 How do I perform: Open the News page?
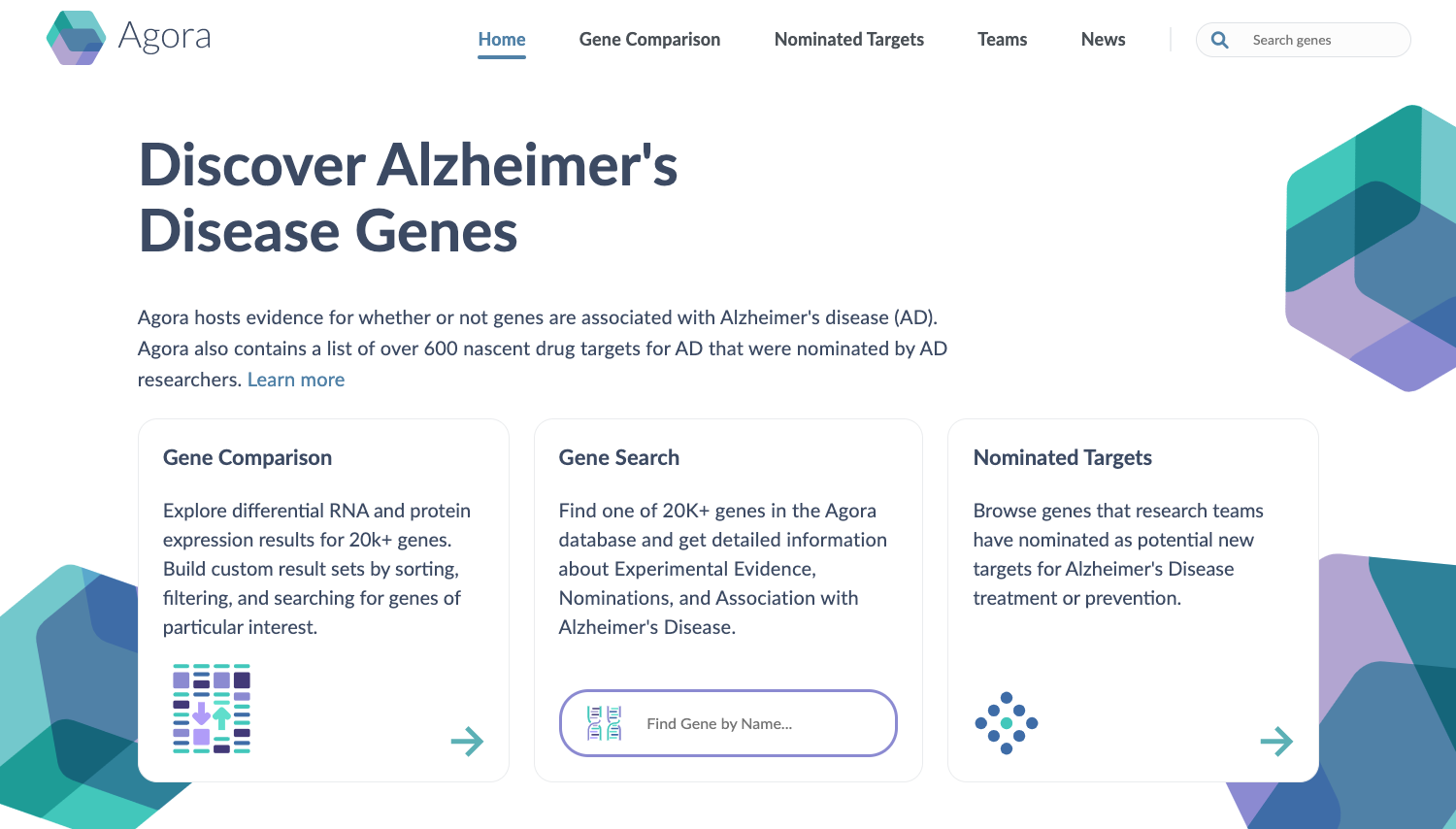[x=1103, y=40]
